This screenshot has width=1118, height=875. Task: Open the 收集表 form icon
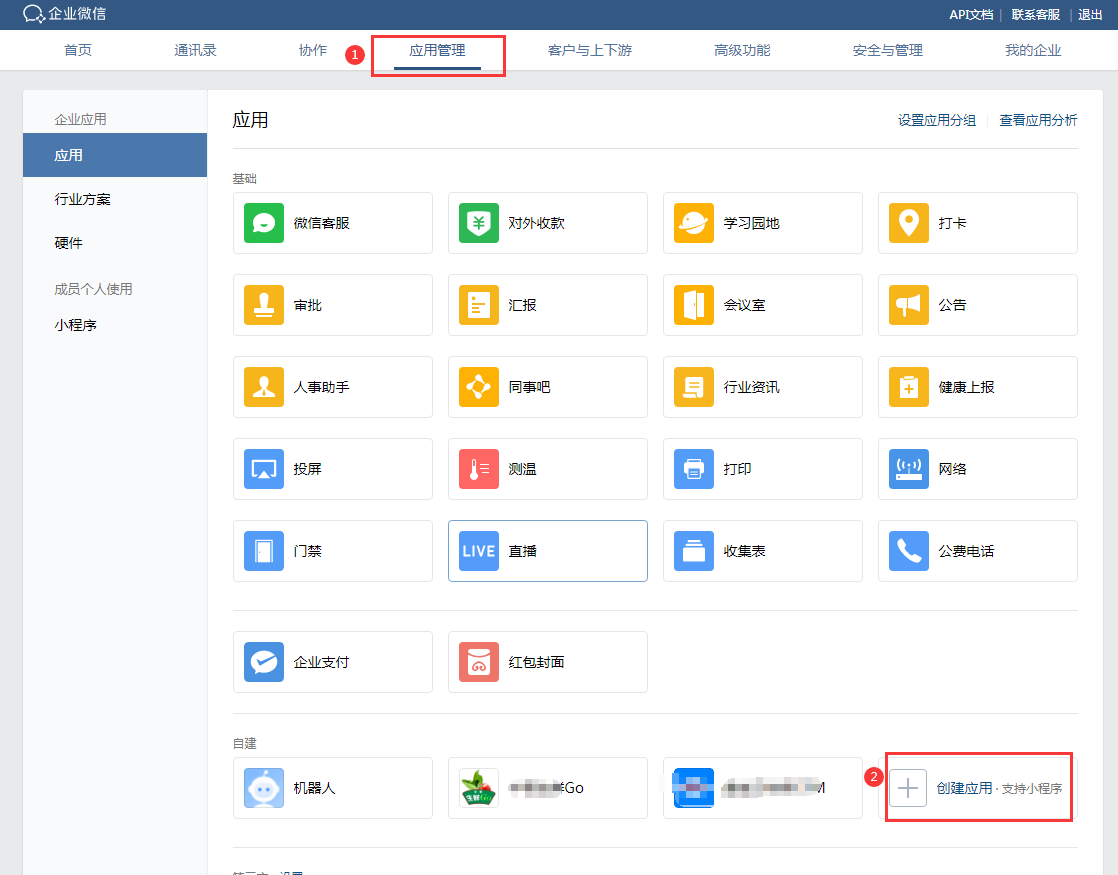694,551
